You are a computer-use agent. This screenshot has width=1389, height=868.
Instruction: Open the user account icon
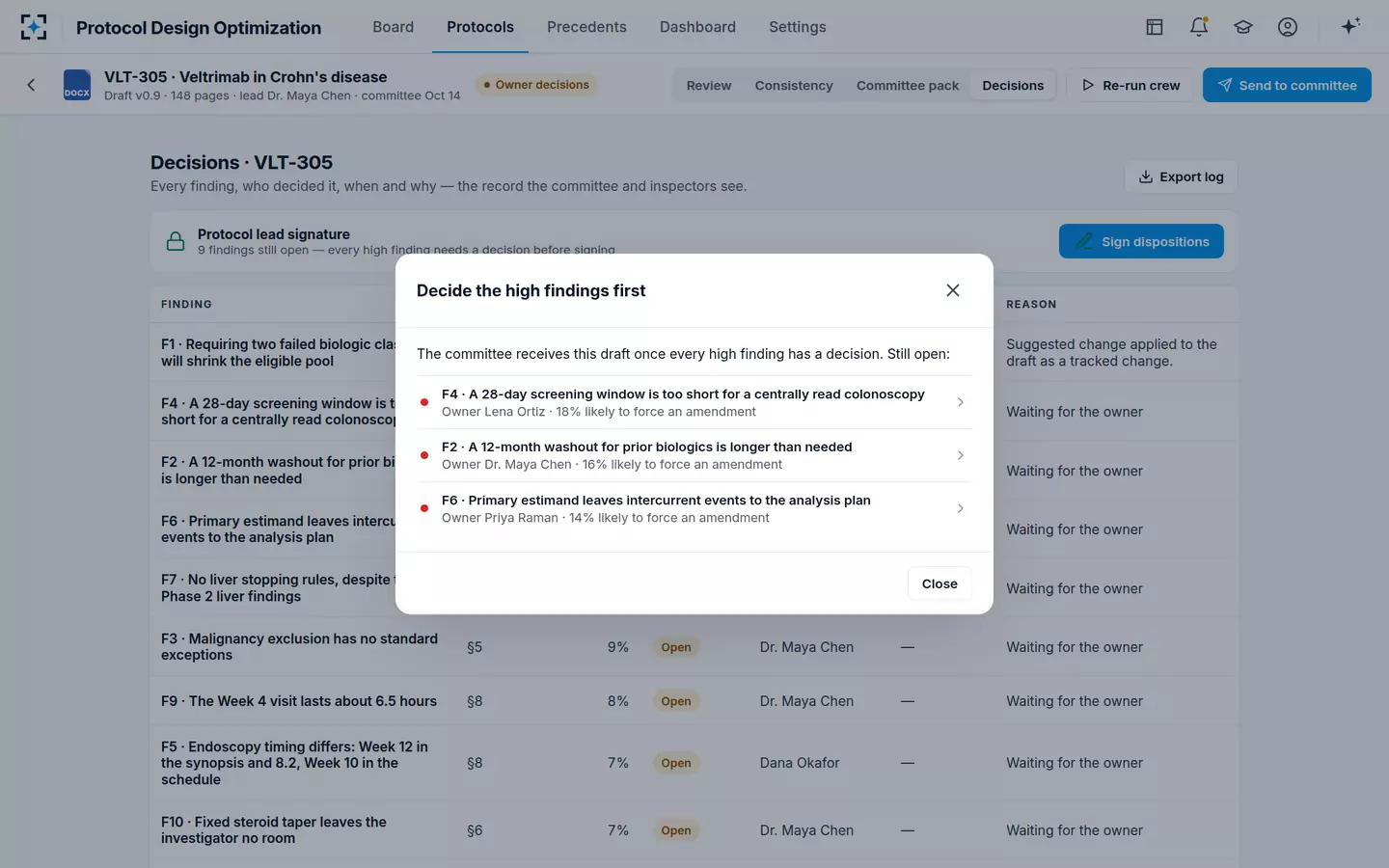click(x=1288, y=27)
